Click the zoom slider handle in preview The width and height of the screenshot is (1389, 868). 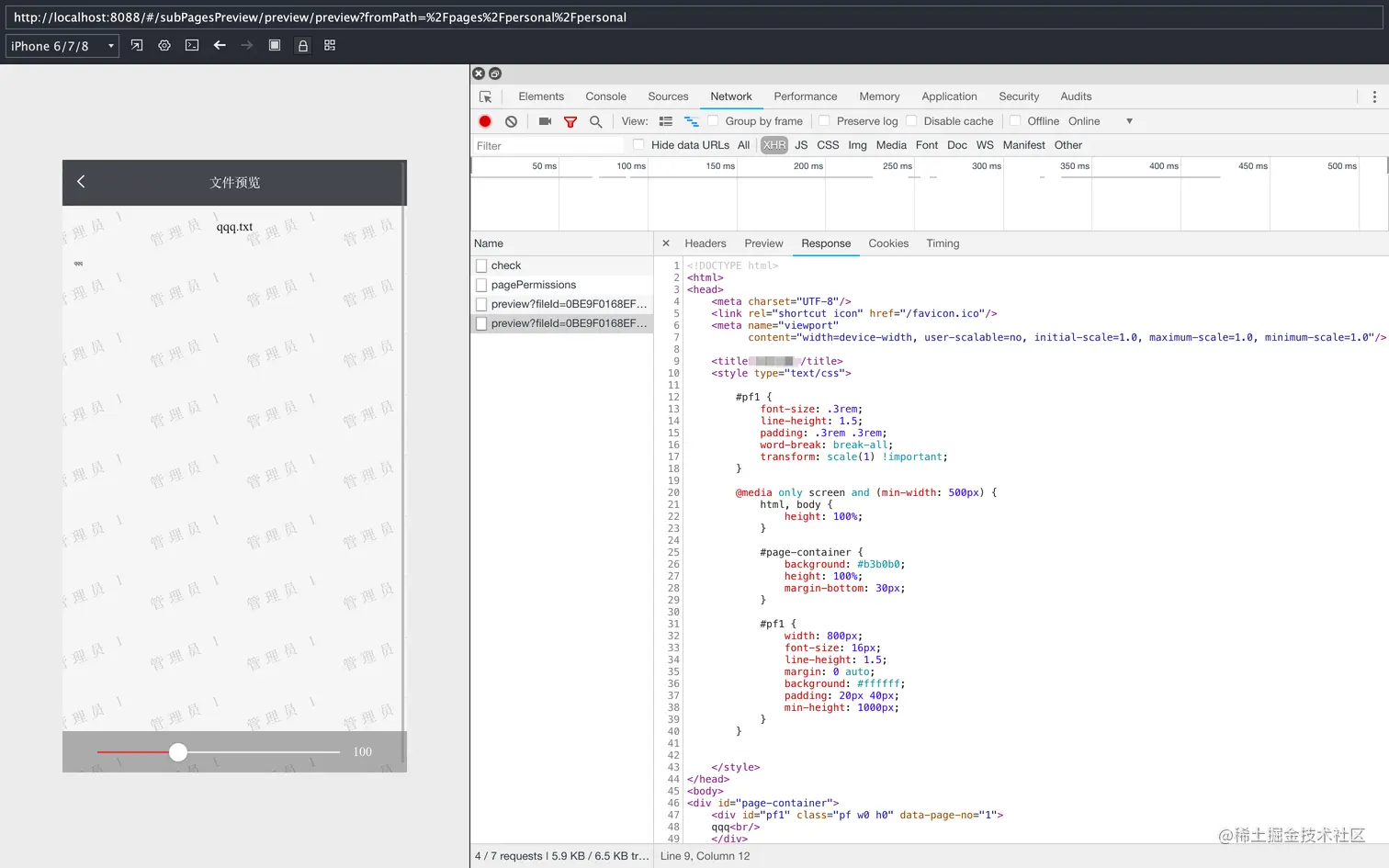click(178, 752)
